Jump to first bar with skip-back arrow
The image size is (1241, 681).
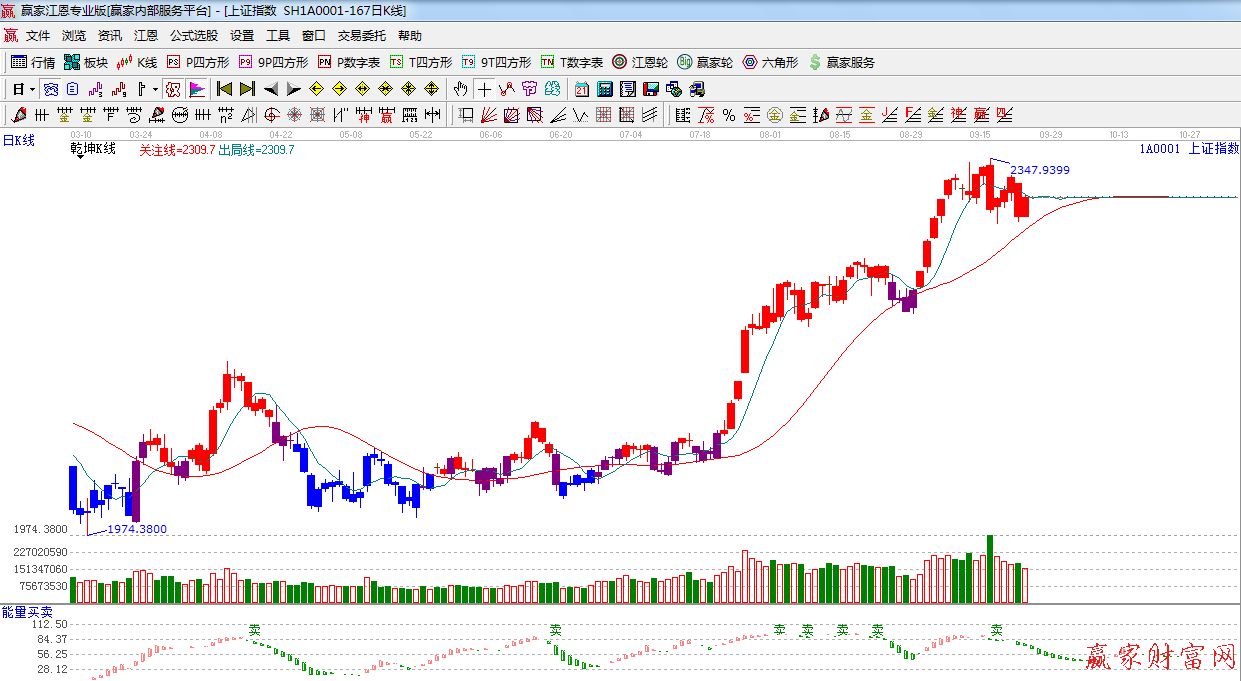[x=225, y=89]
